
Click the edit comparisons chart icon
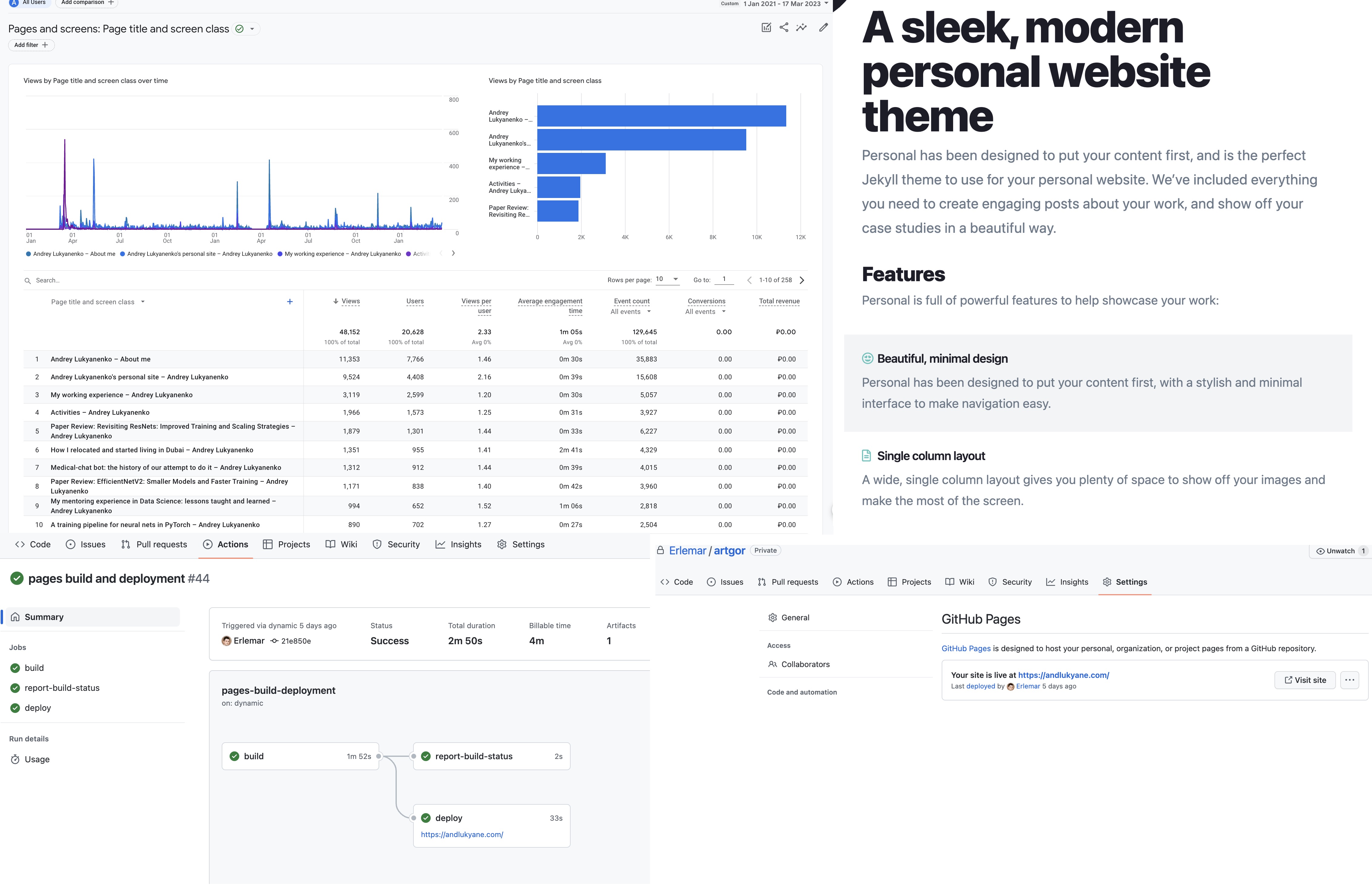(x=766, y=27)
